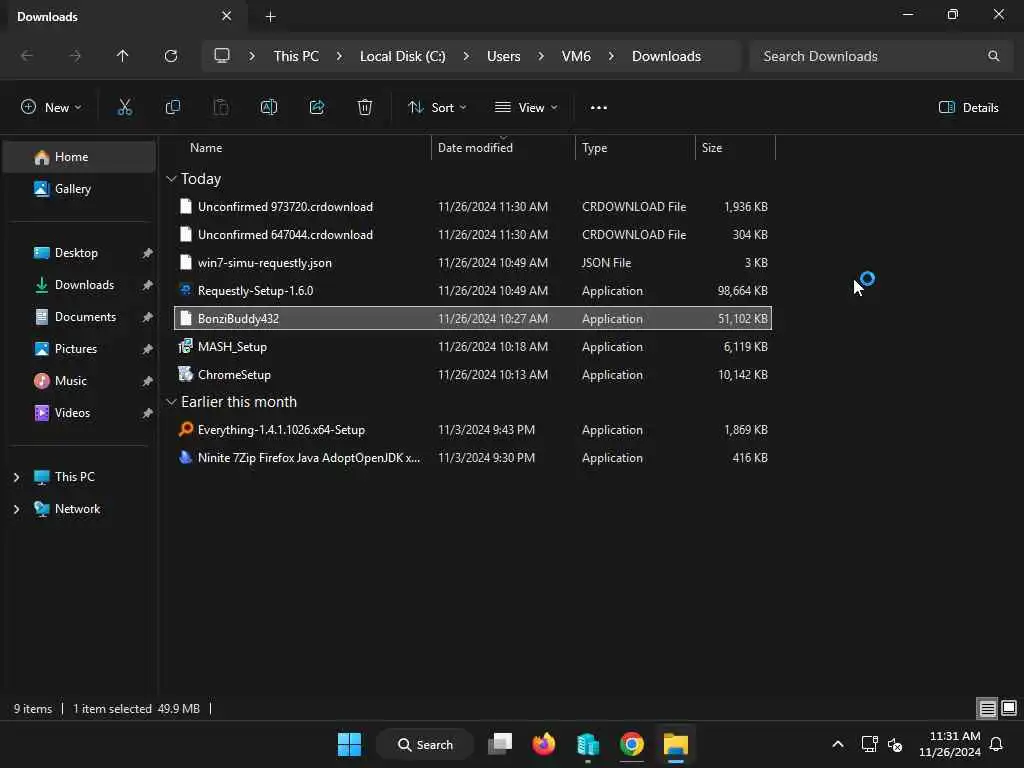The image size is (1024, 768).
Task: Click the Share icon in toolbar
Action: coord(317,108)
